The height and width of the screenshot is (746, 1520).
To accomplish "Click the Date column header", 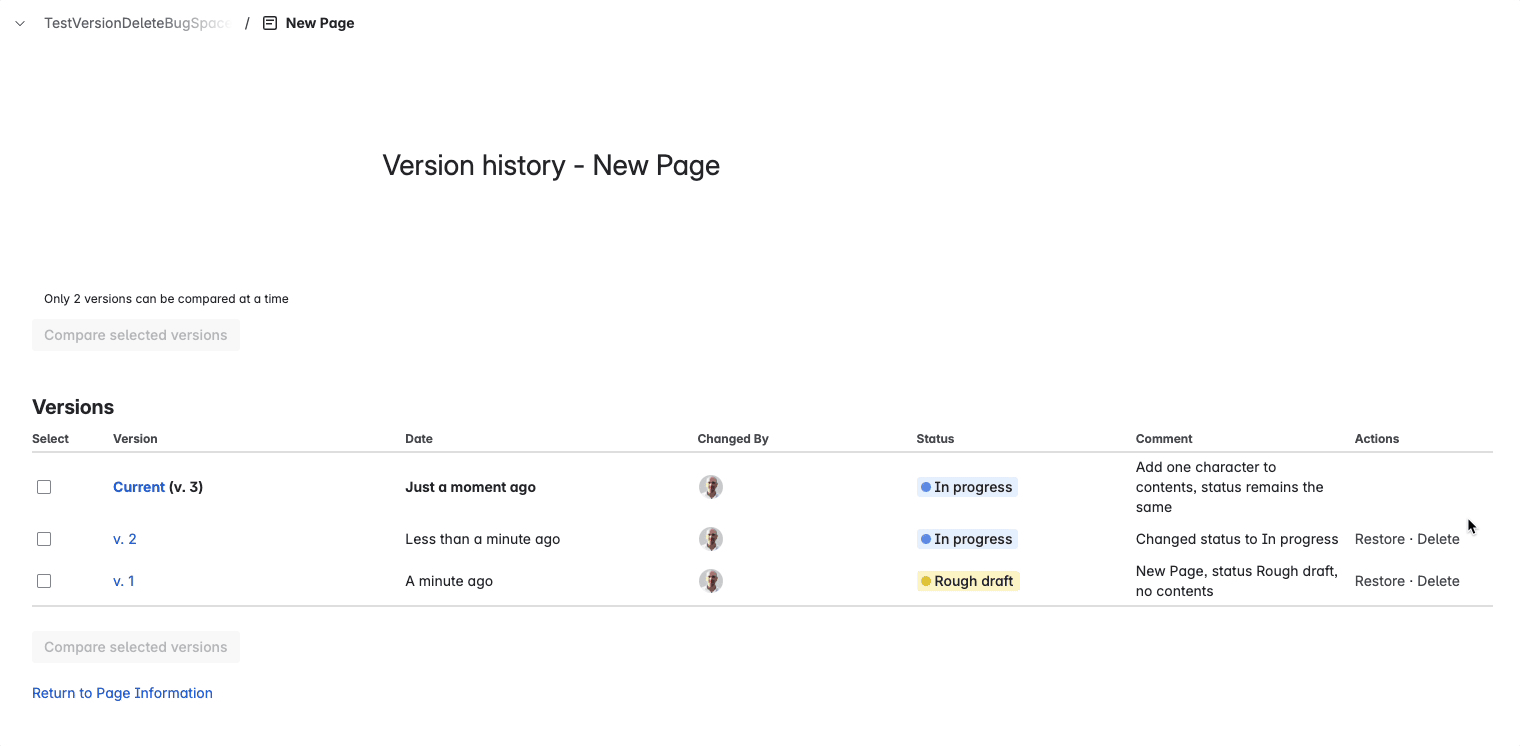I will click(x=419, y=439).
